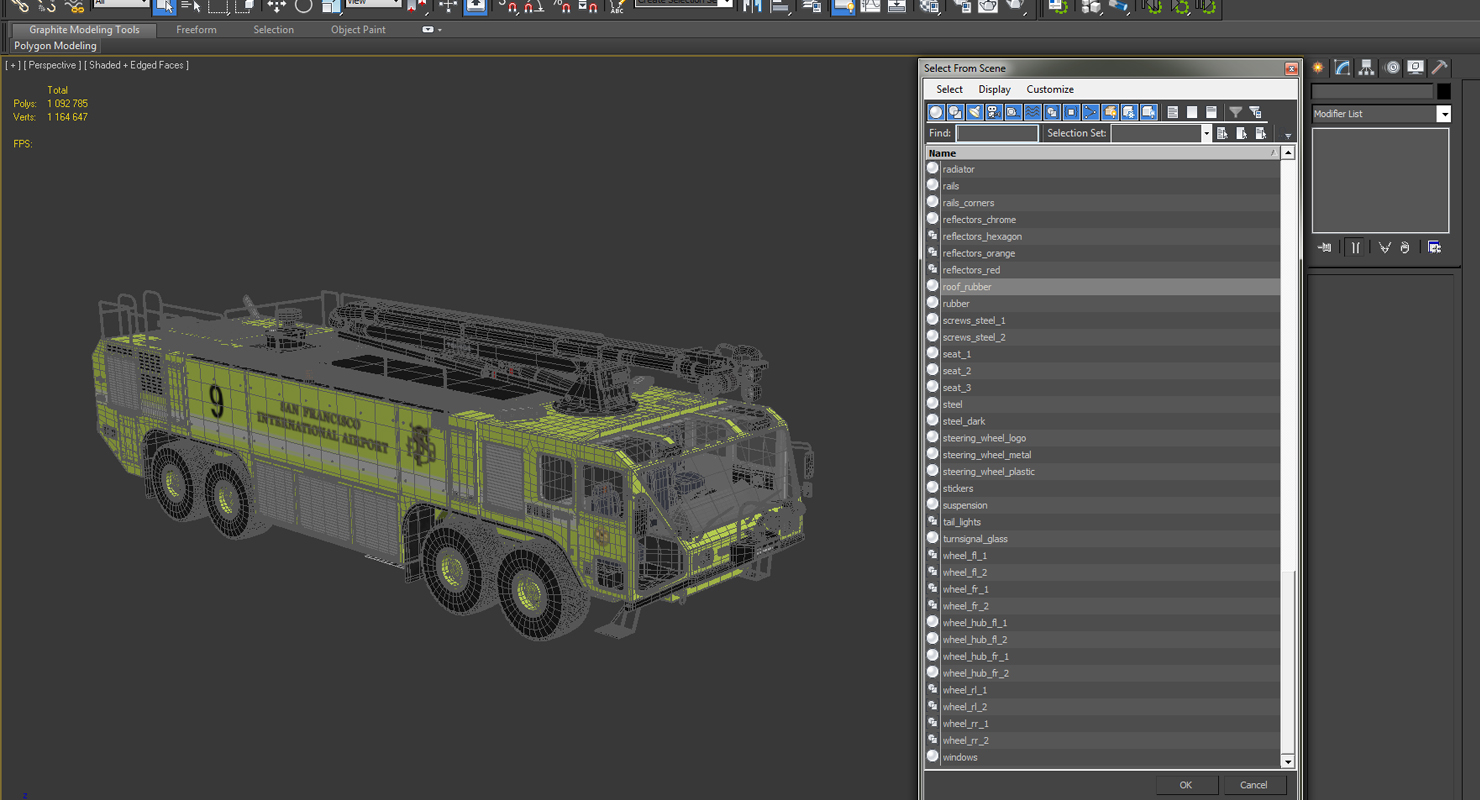Click Remove Modifier from stack icon
Viewport: 1480px width, 800px height.
pos(1405,247)
